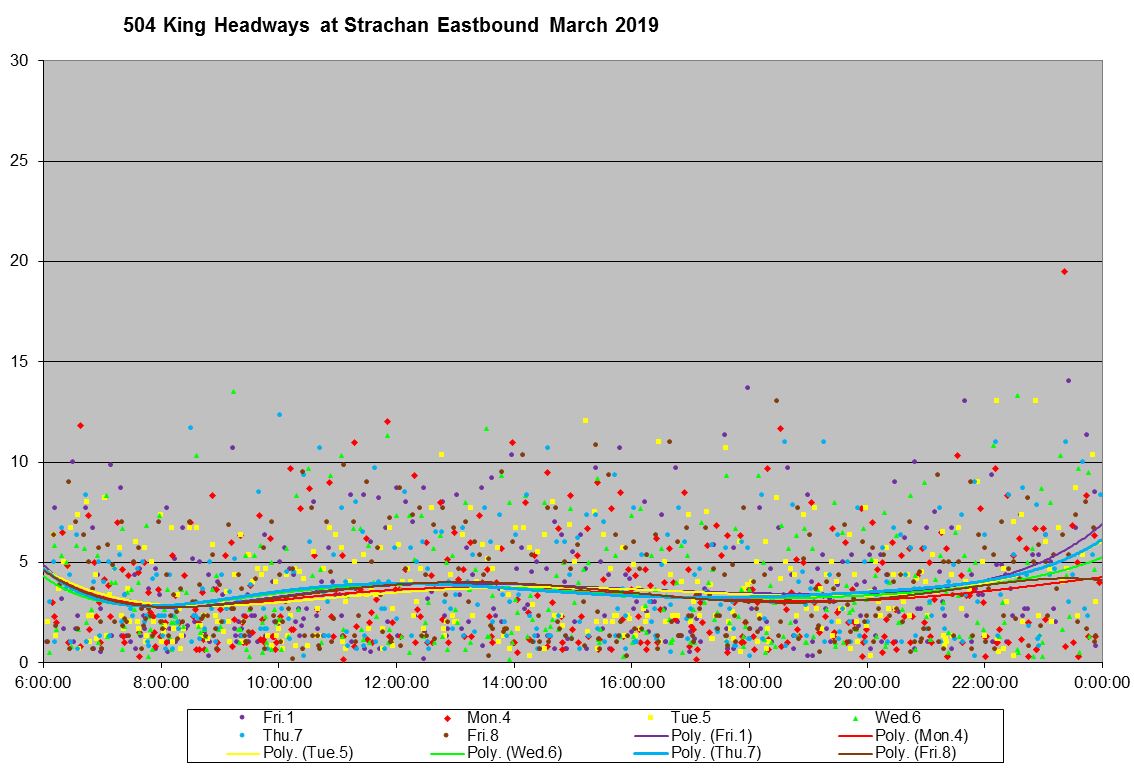
Task: Click the purple Fri.1 legend marker
Action: pos(243,717)
